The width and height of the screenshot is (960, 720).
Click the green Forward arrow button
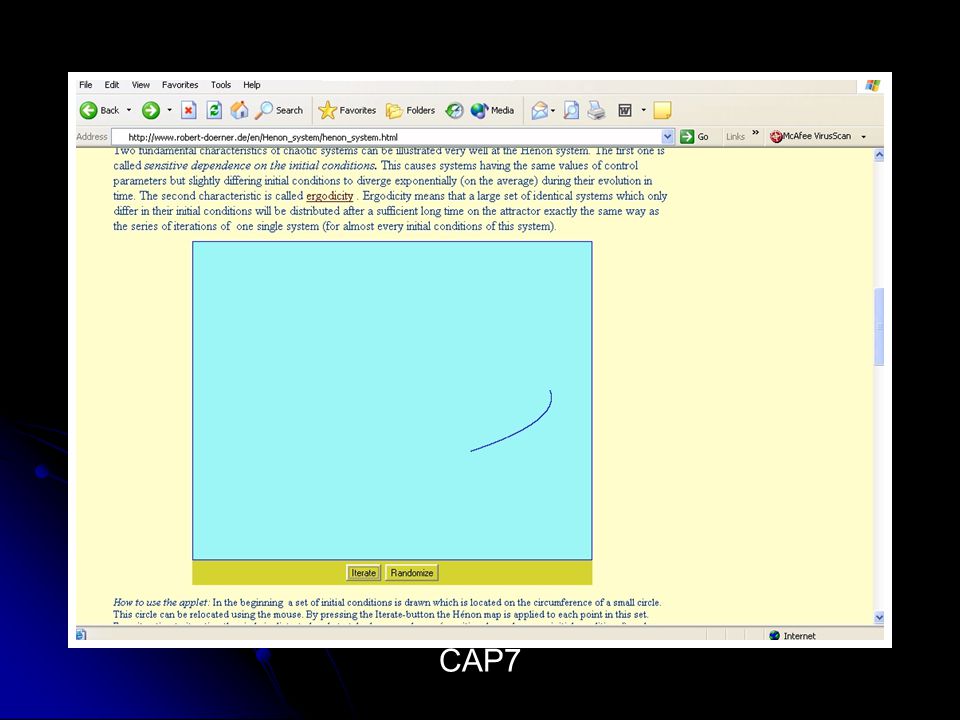(151, 110)
